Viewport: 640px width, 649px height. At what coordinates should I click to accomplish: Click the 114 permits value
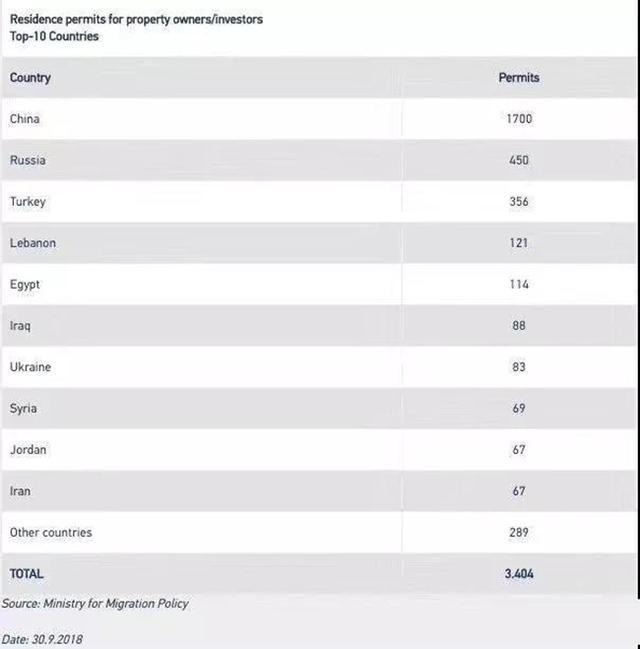click(x=519, y=284)
